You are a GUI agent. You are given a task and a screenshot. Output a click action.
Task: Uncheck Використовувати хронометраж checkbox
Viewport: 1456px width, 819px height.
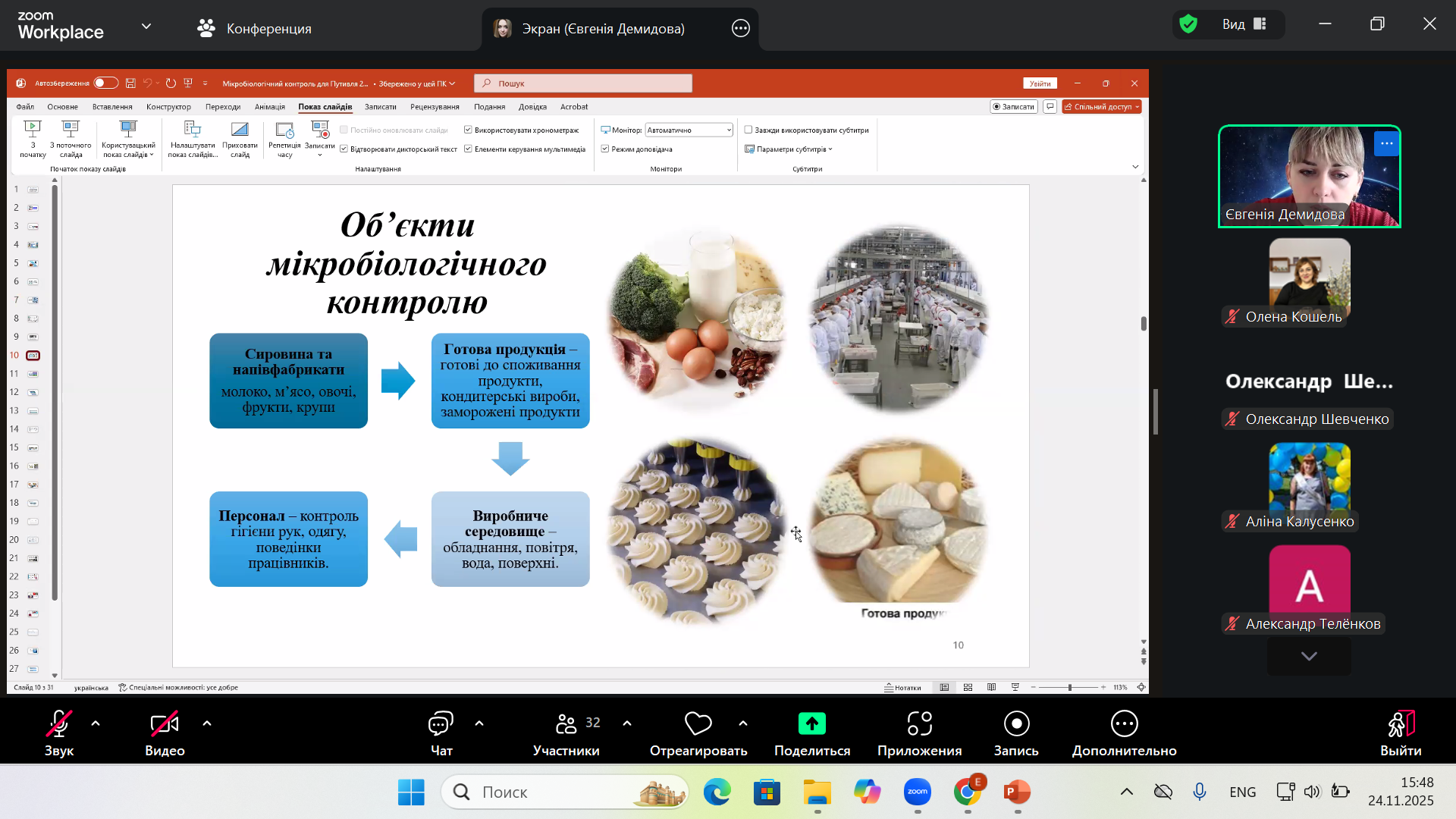coord(468,130)
